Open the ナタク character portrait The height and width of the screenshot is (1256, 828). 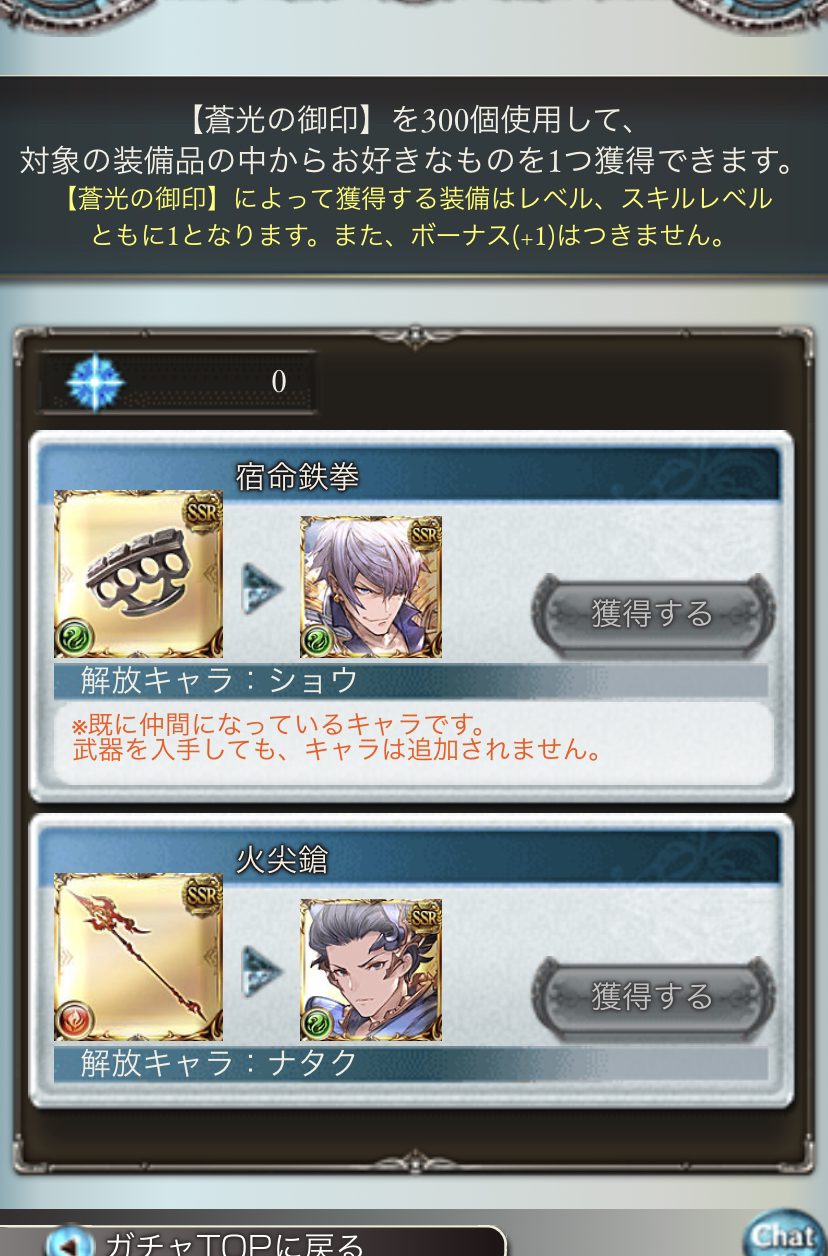[x=371, y=969]
